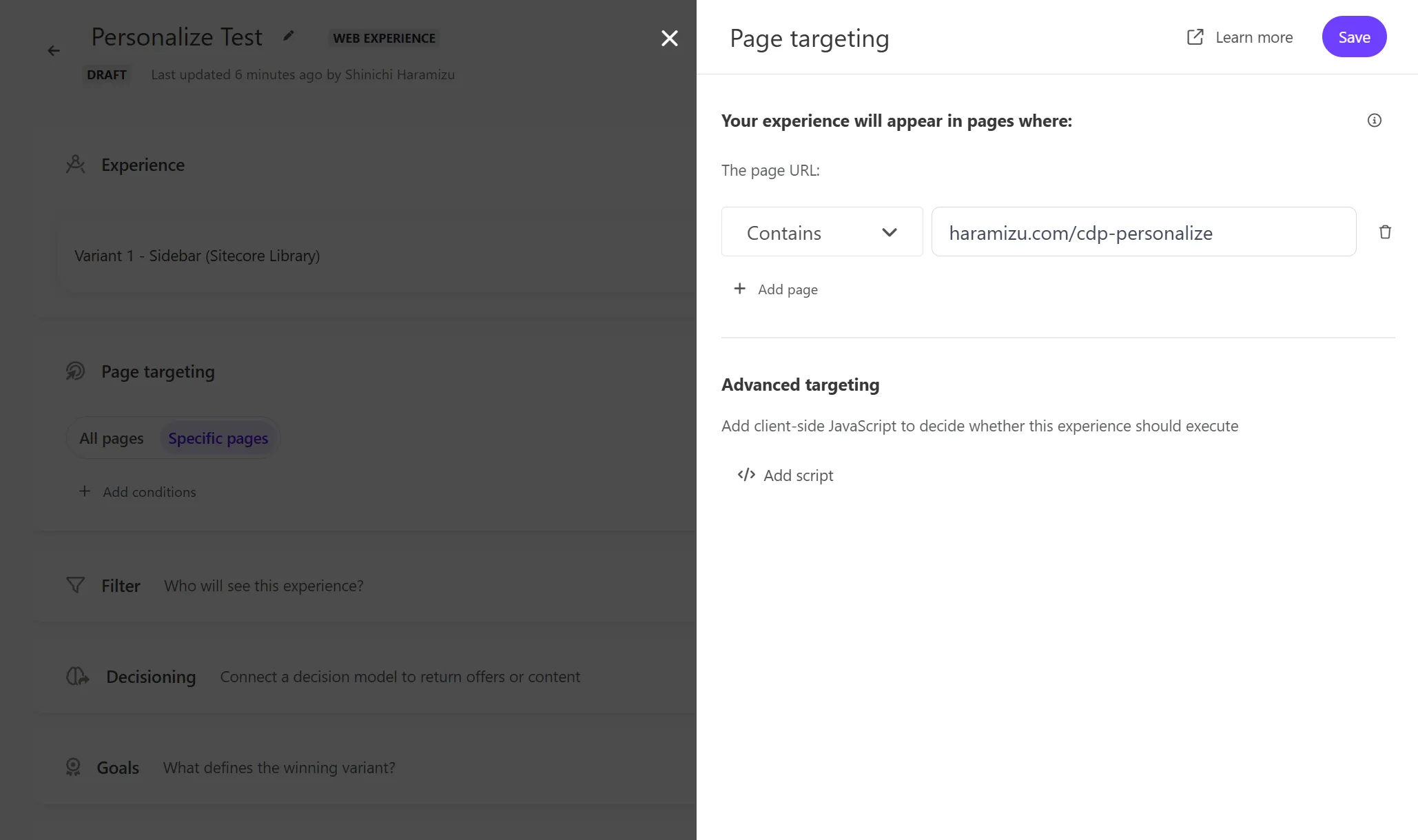1418x840 pixels.
Task: Select the Specific pages toggle tab
Action: point(217,438)
